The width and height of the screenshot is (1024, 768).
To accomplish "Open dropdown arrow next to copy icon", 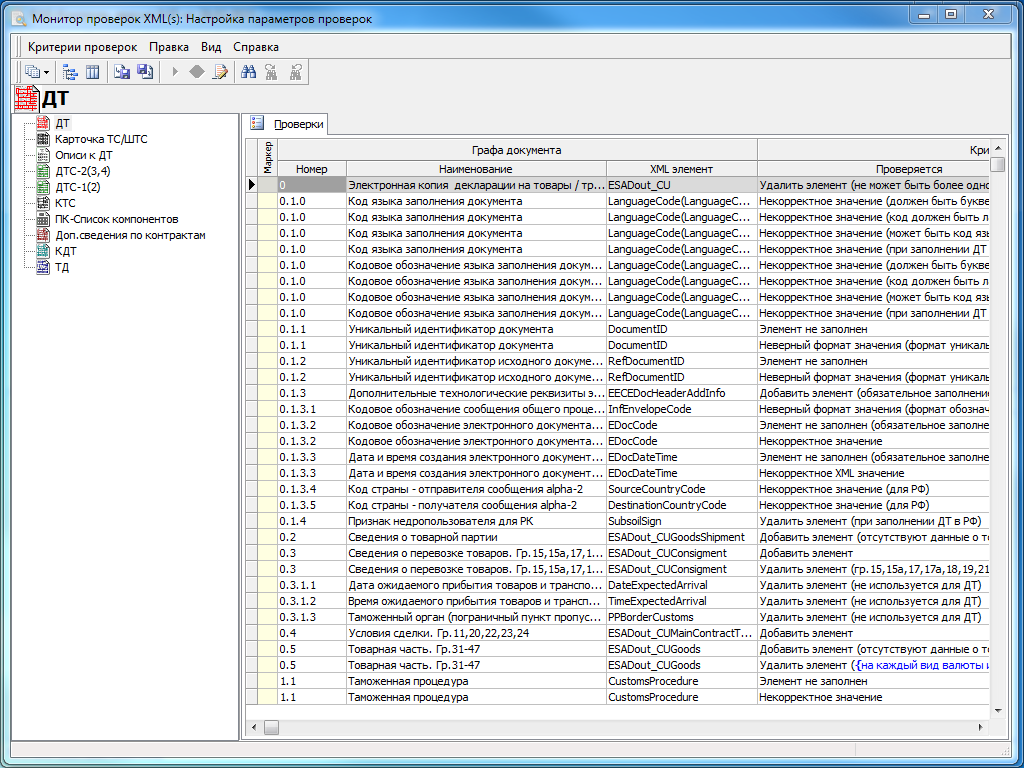I will pyautogui.click(x=46, y=72).
